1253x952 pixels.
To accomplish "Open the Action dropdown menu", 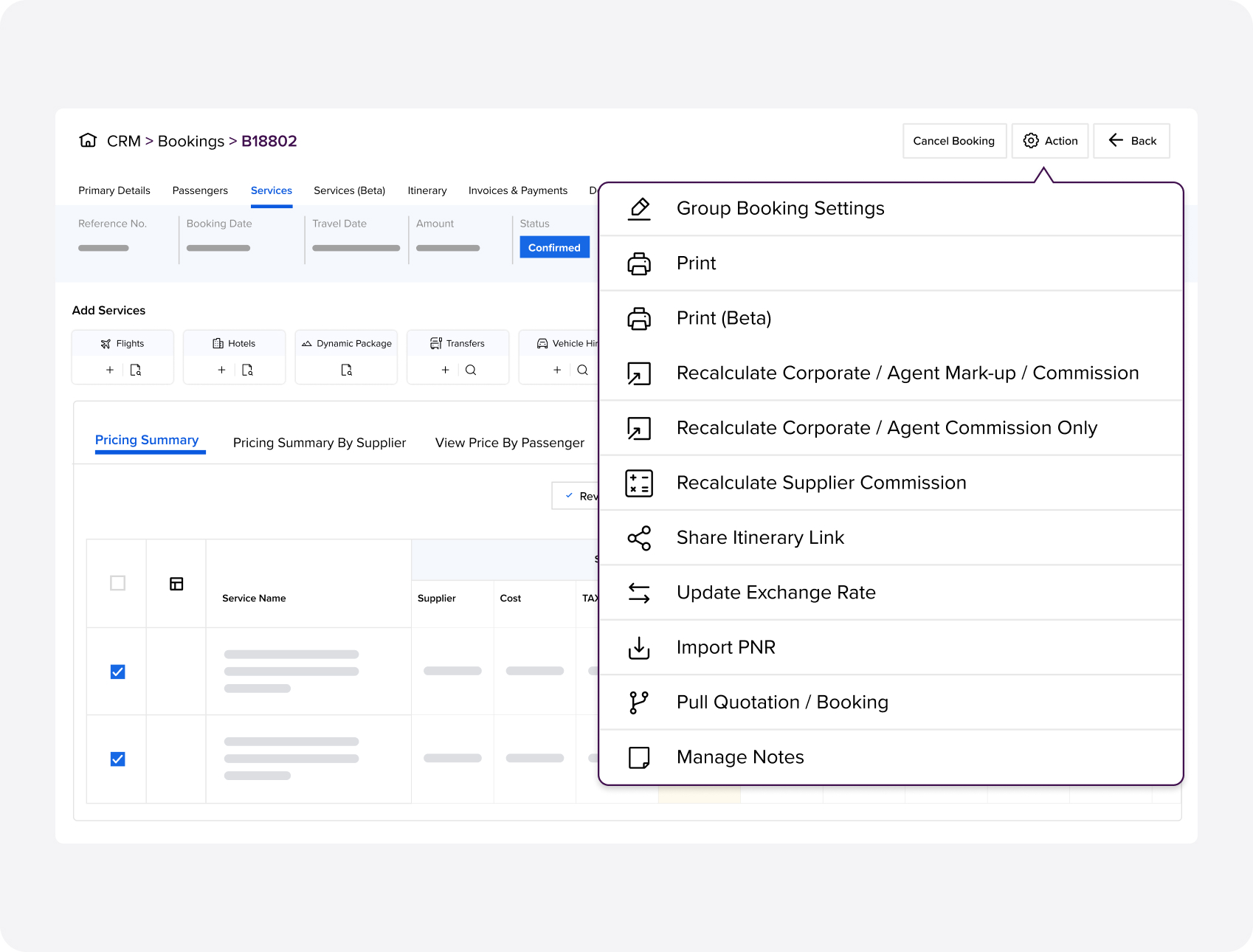I will 1049,140.
